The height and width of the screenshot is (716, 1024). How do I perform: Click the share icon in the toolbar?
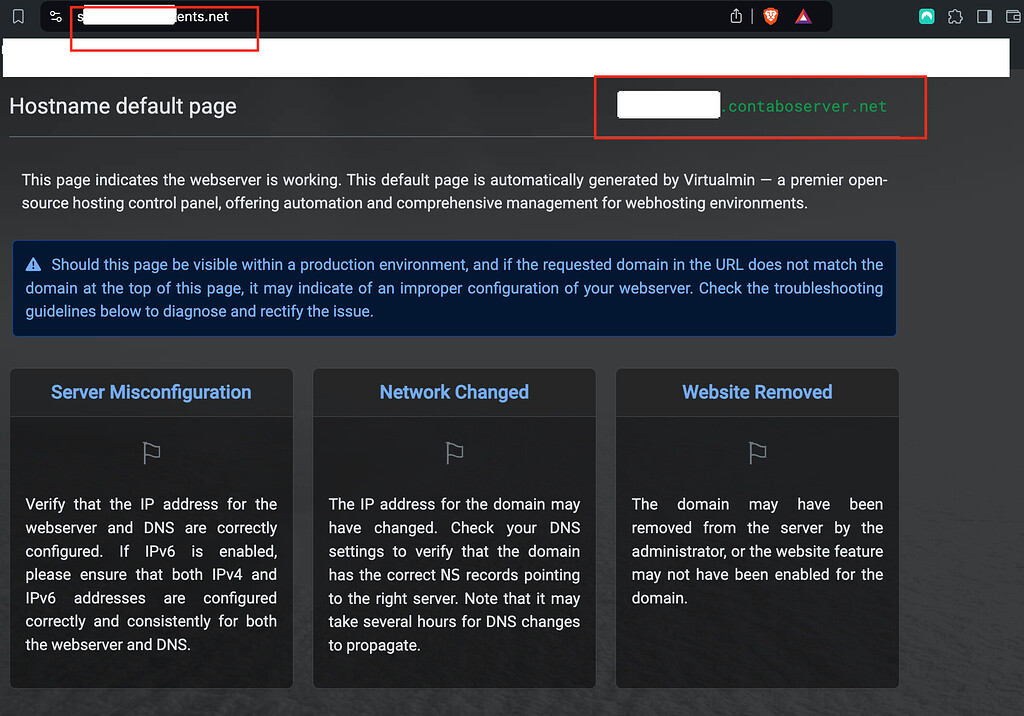(737, 16)
